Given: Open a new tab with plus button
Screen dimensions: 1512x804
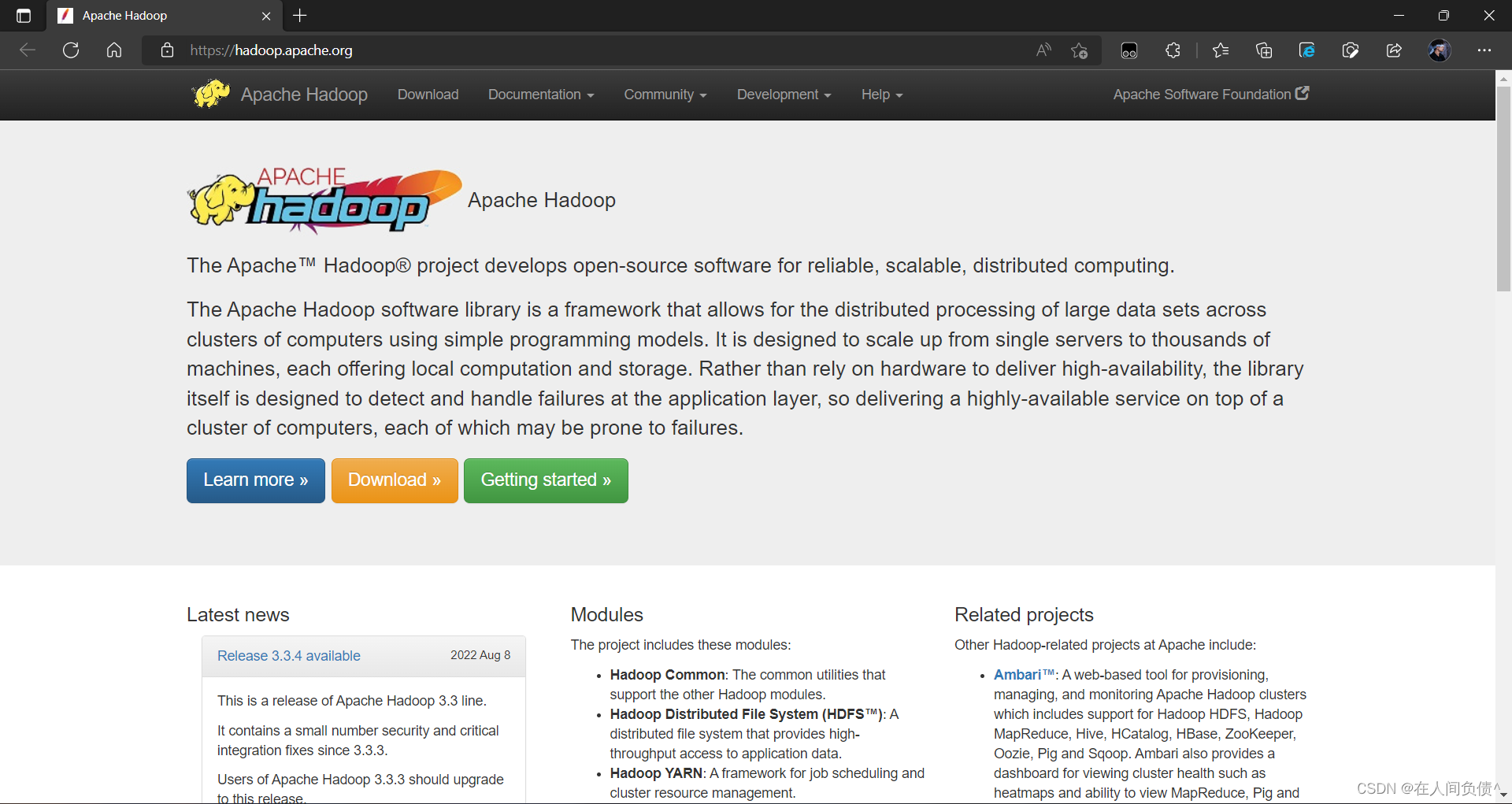Looking at the screenshot, I should (x=300, y=16).
